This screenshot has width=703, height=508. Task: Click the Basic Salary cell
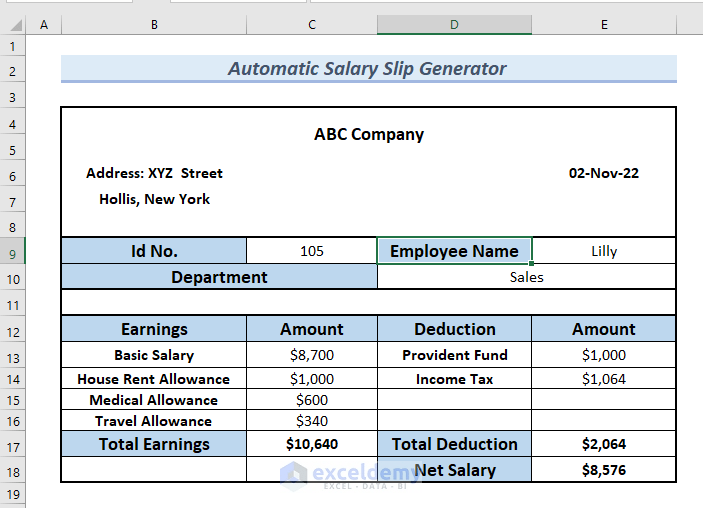coord(154,355)
